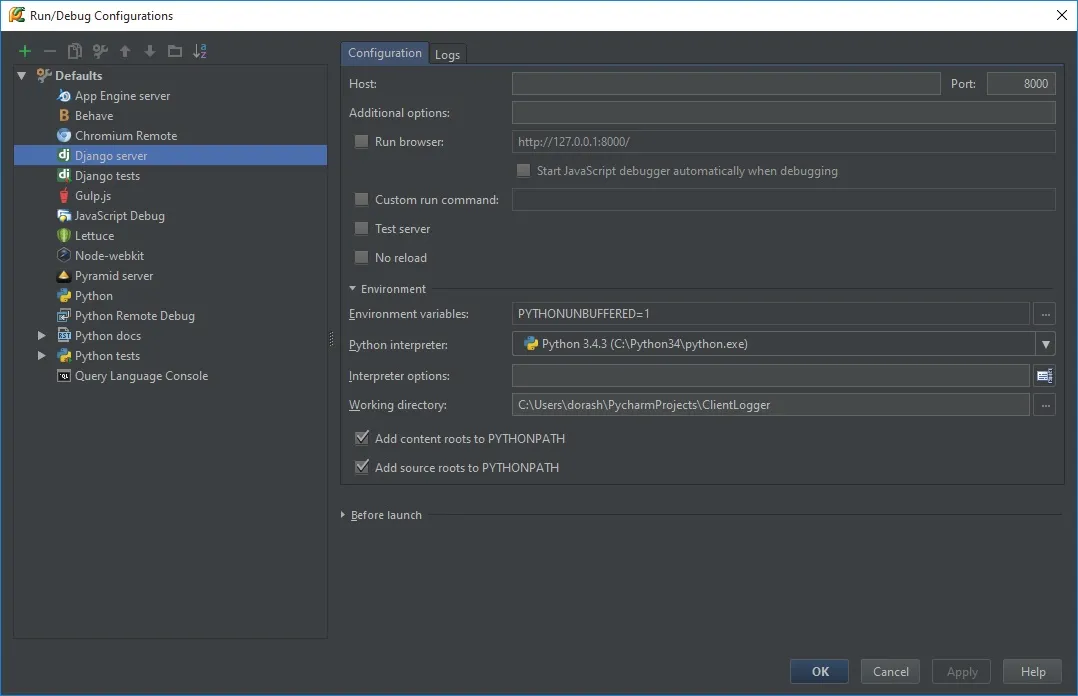Click the Working directory path field

pyautogui.click(x=771, y=405)
